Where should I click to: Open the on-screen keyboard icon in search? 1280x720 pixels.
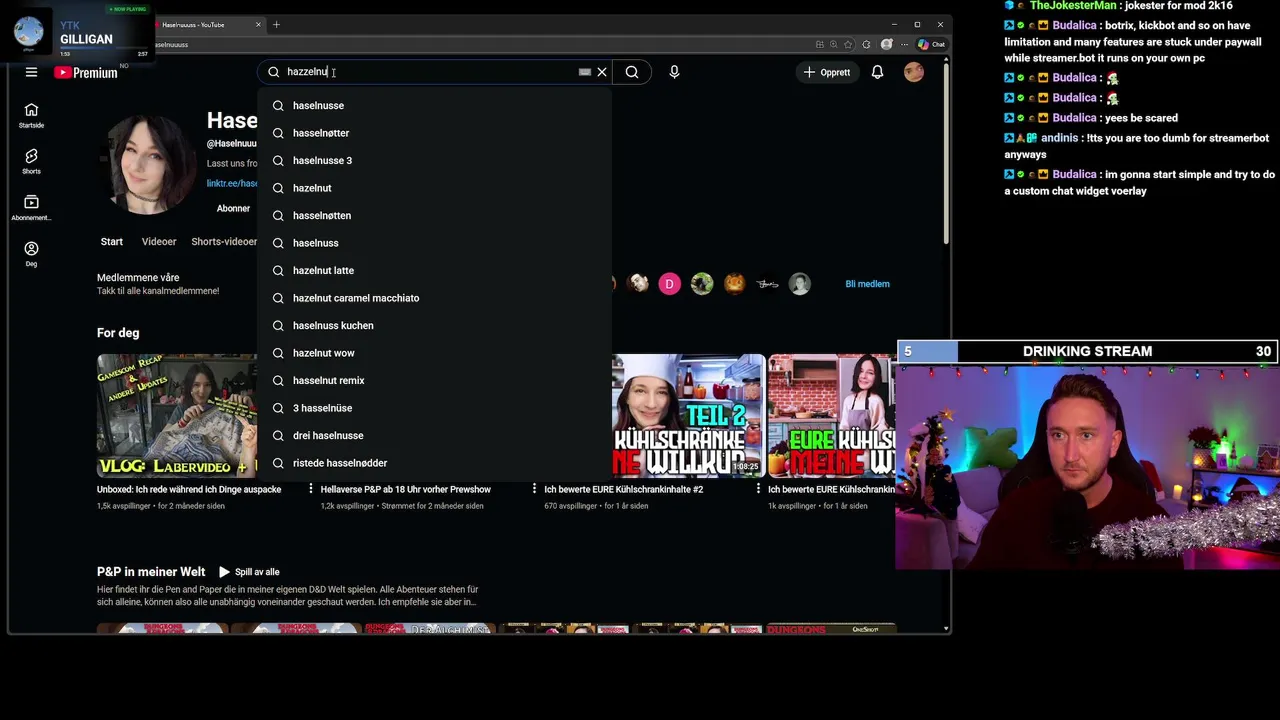[x=585, y=72]
